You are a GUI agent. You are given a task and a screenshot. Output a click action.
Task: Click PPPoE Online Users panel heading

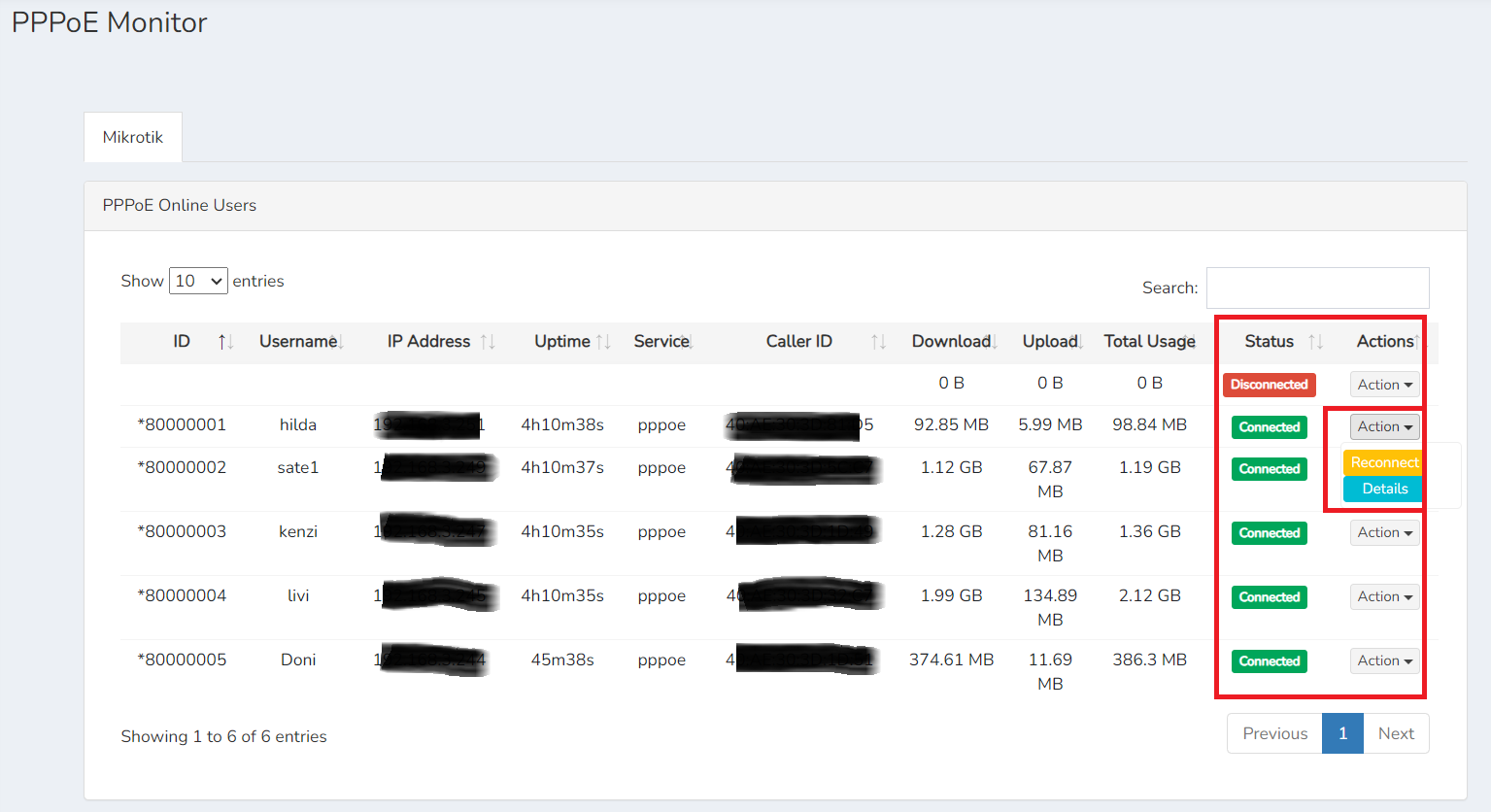[x=180, y=205]
